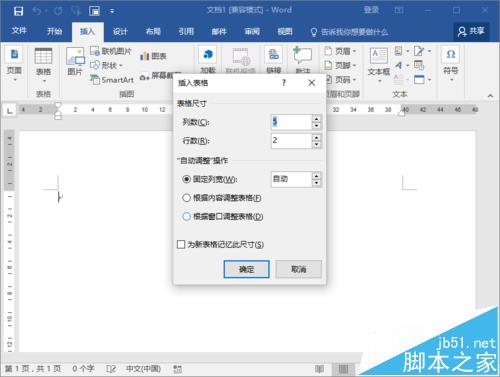Click the word count 0 个字 in status bar
The height and width of the screenshot is (377, 500).
[x=83, y=369]
